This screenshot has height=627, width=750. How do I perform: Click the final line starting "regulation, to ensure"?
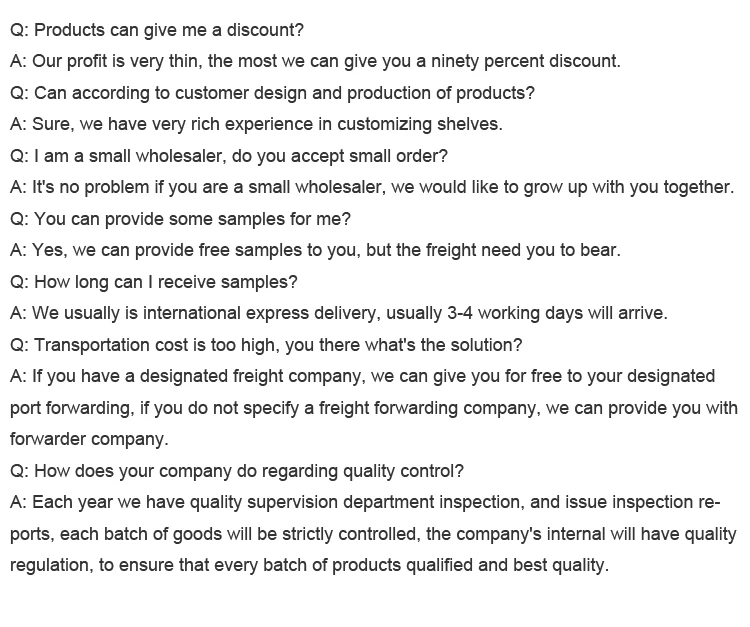(309, 565)
